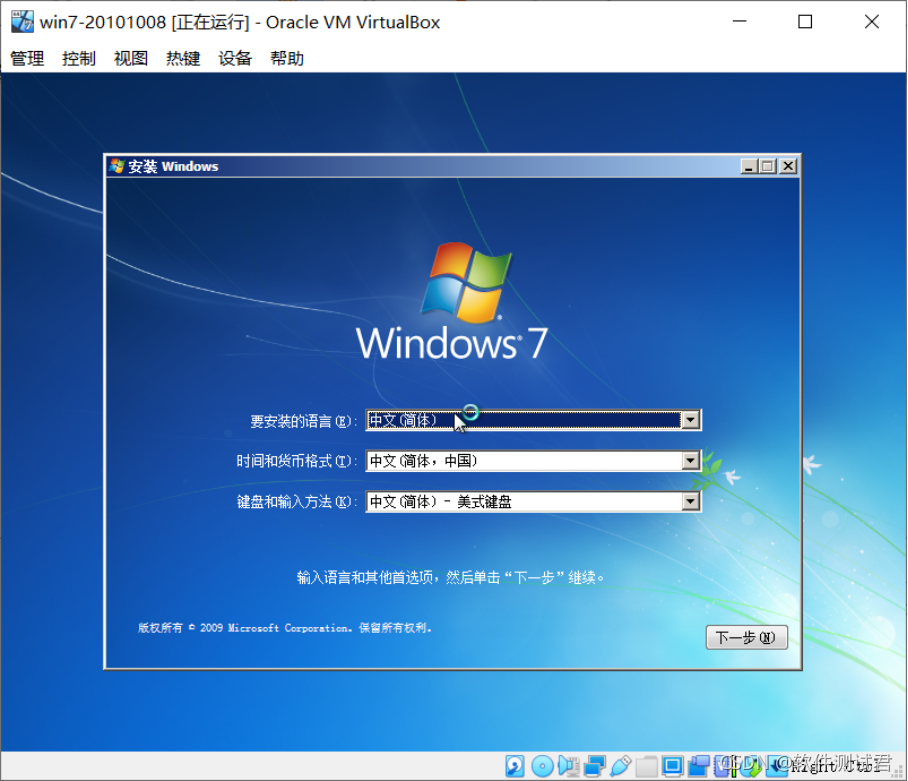Click the display settings status icon
Screen dimensions: 908x781
672,766
